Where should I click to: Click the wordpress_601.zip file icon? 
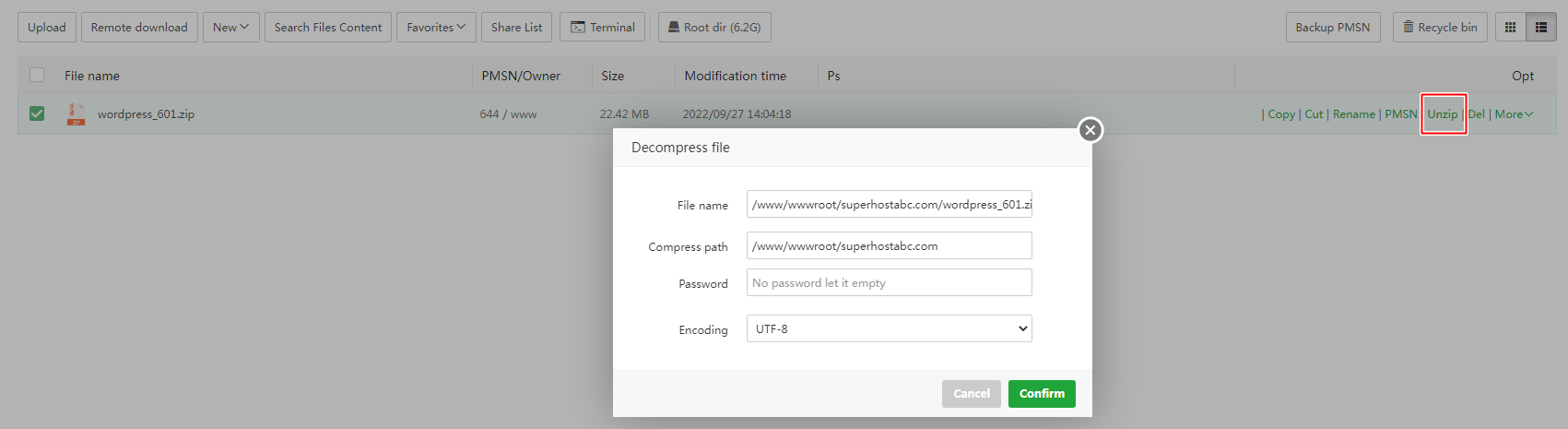[x=76, y=114]
